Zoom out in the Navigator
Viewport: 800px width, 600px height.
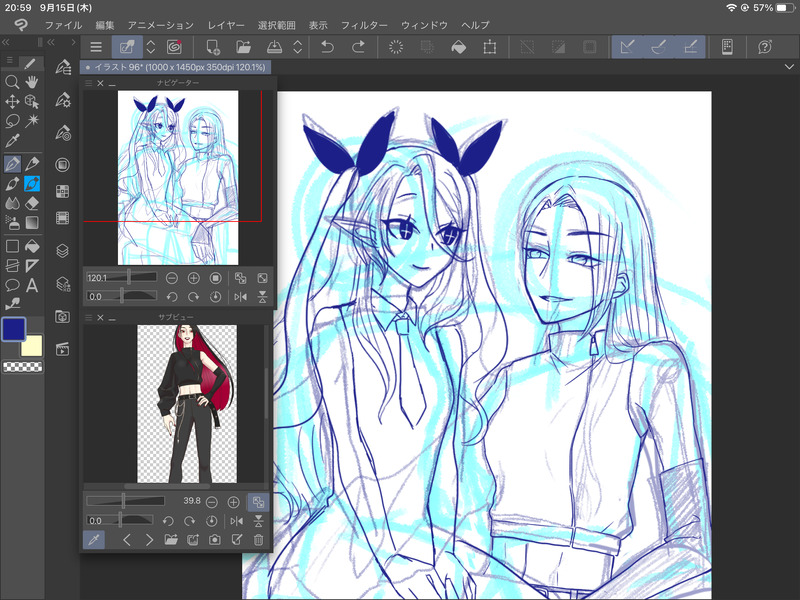coord(172,278)
